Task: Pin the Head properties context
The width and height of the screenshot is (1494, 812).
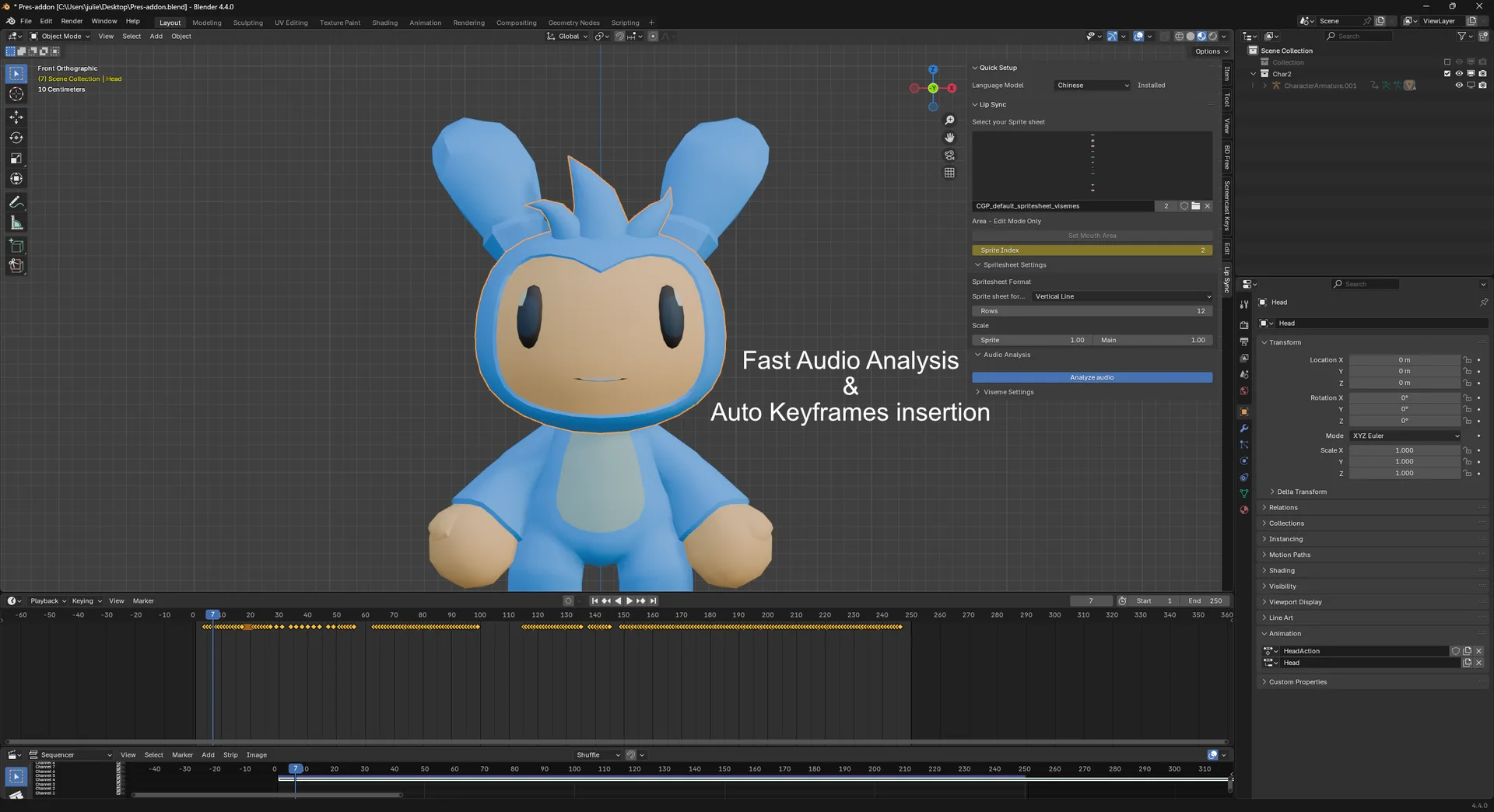Action: 1483,302
